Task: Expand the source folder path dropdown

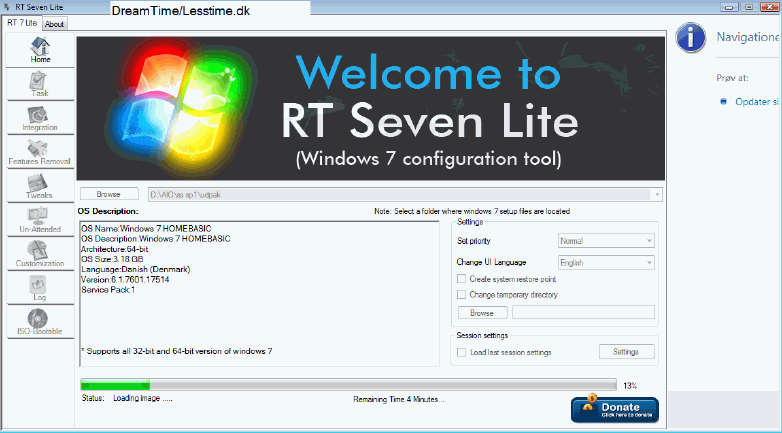Action: [x=657, y=195]
